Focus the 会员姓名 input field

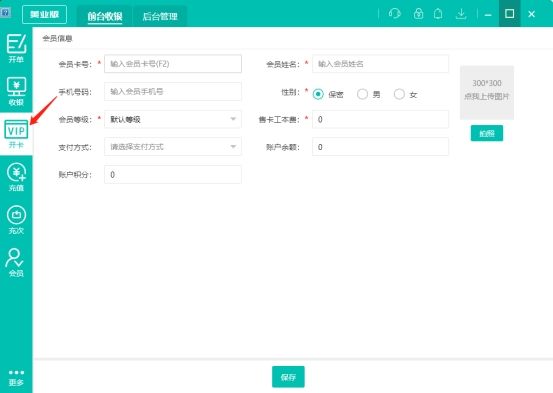(381, 64)
